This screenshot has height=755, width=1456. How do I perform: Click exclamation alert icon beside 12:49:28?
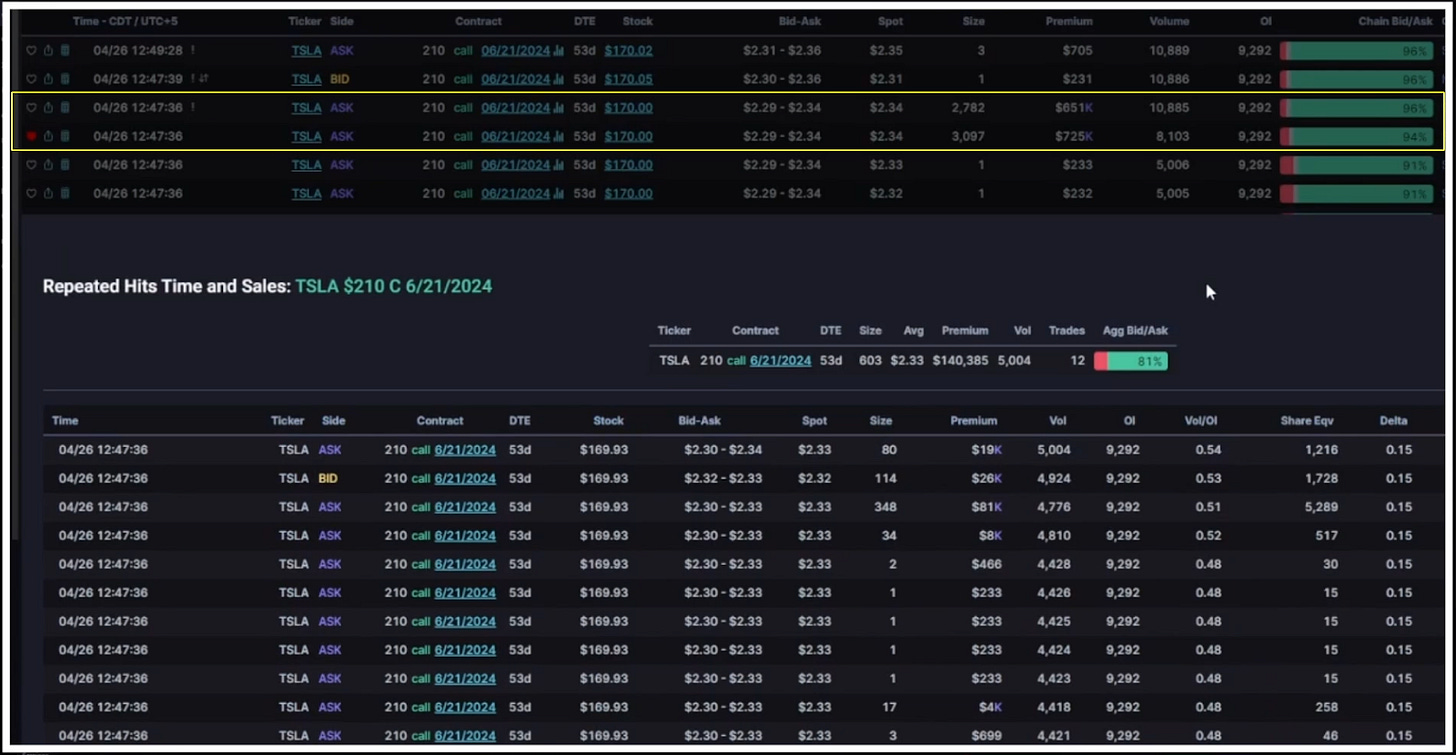193,50
